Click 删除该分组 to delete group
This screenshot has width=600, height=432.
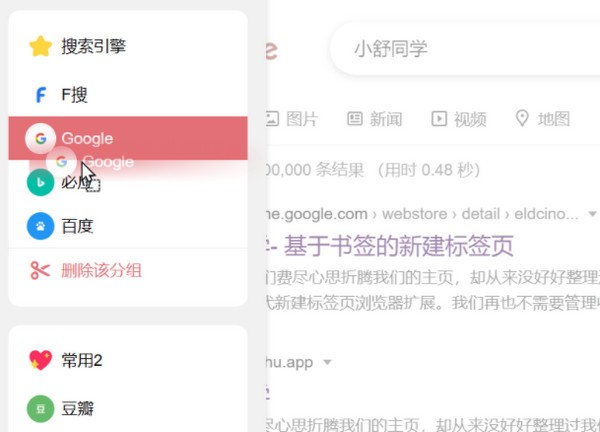point(101,271)
